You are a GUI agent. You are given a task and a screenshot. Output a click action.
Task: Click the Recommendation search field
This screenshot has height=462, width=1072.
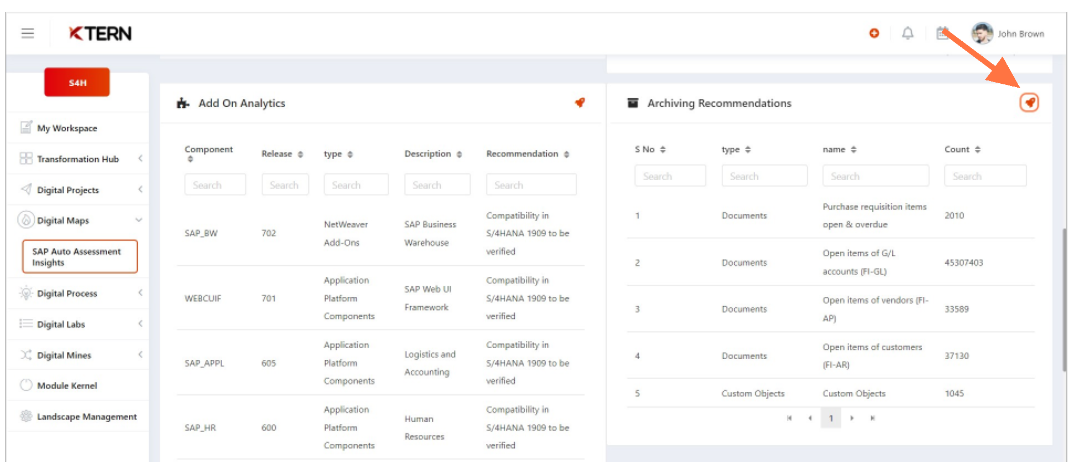(x=531, y=185)
